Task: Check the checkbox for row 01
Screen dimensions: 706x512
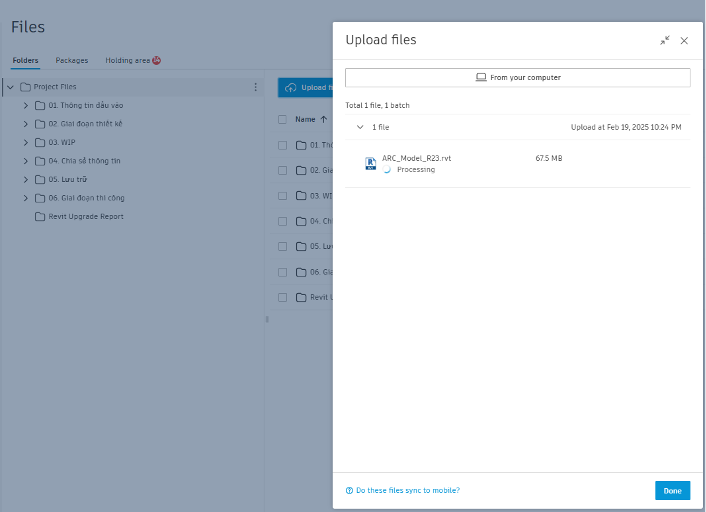Action: [282, 145]
